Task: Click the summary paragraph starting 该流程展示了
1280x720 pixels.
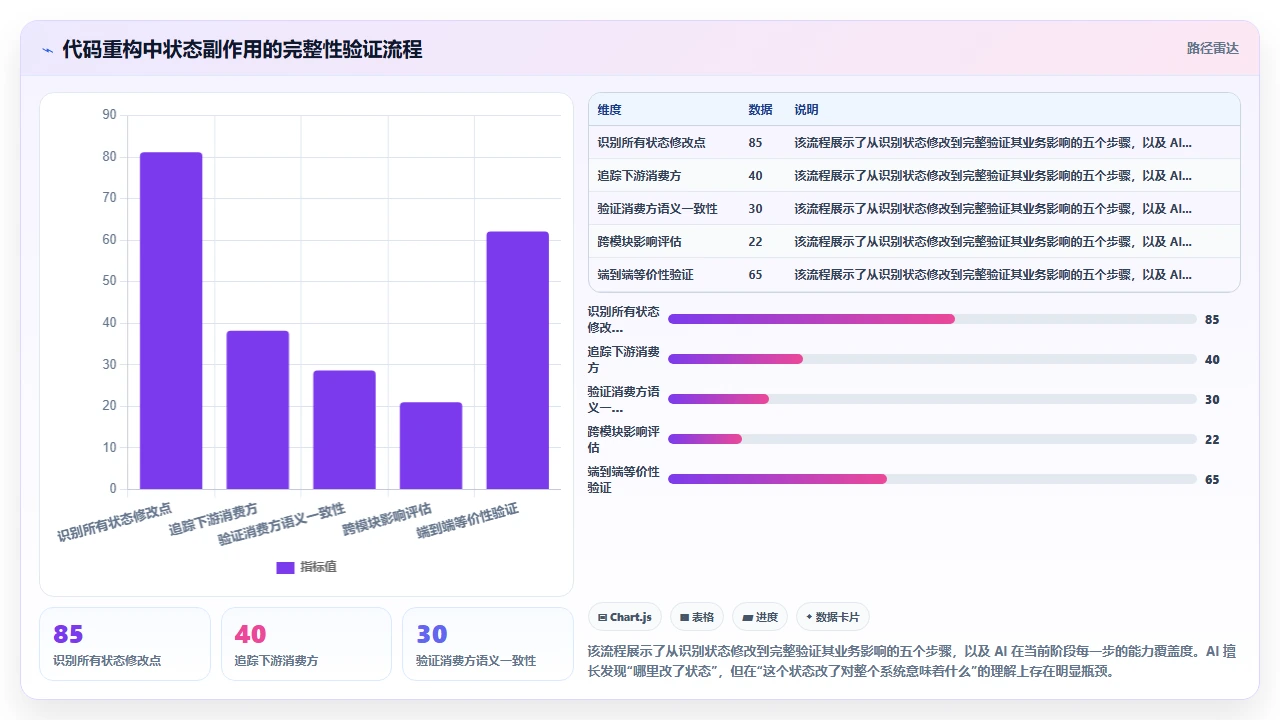Action: coord(912,661)
